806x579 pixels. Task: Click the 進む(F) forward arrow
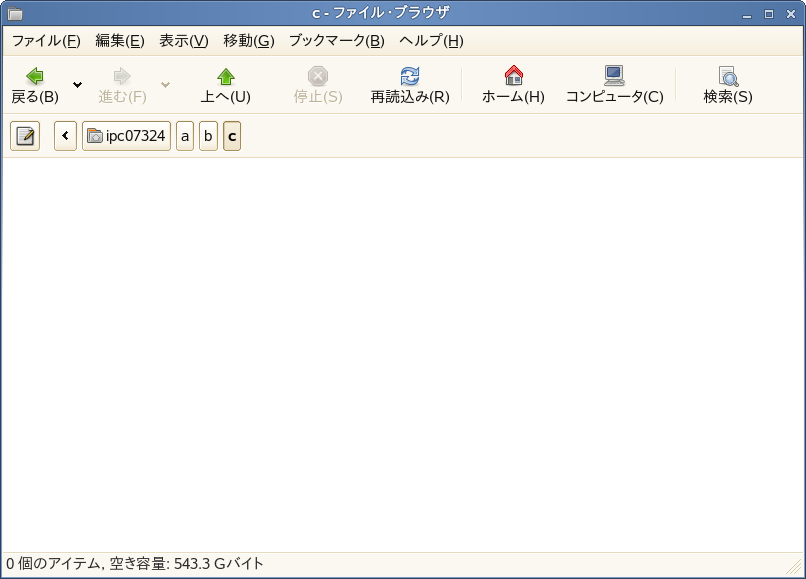coord(122,85)
